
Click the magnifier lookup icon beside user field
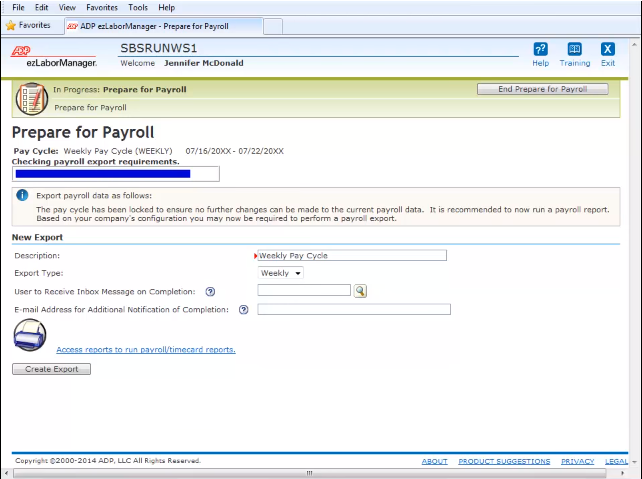[x=361, y=291]
